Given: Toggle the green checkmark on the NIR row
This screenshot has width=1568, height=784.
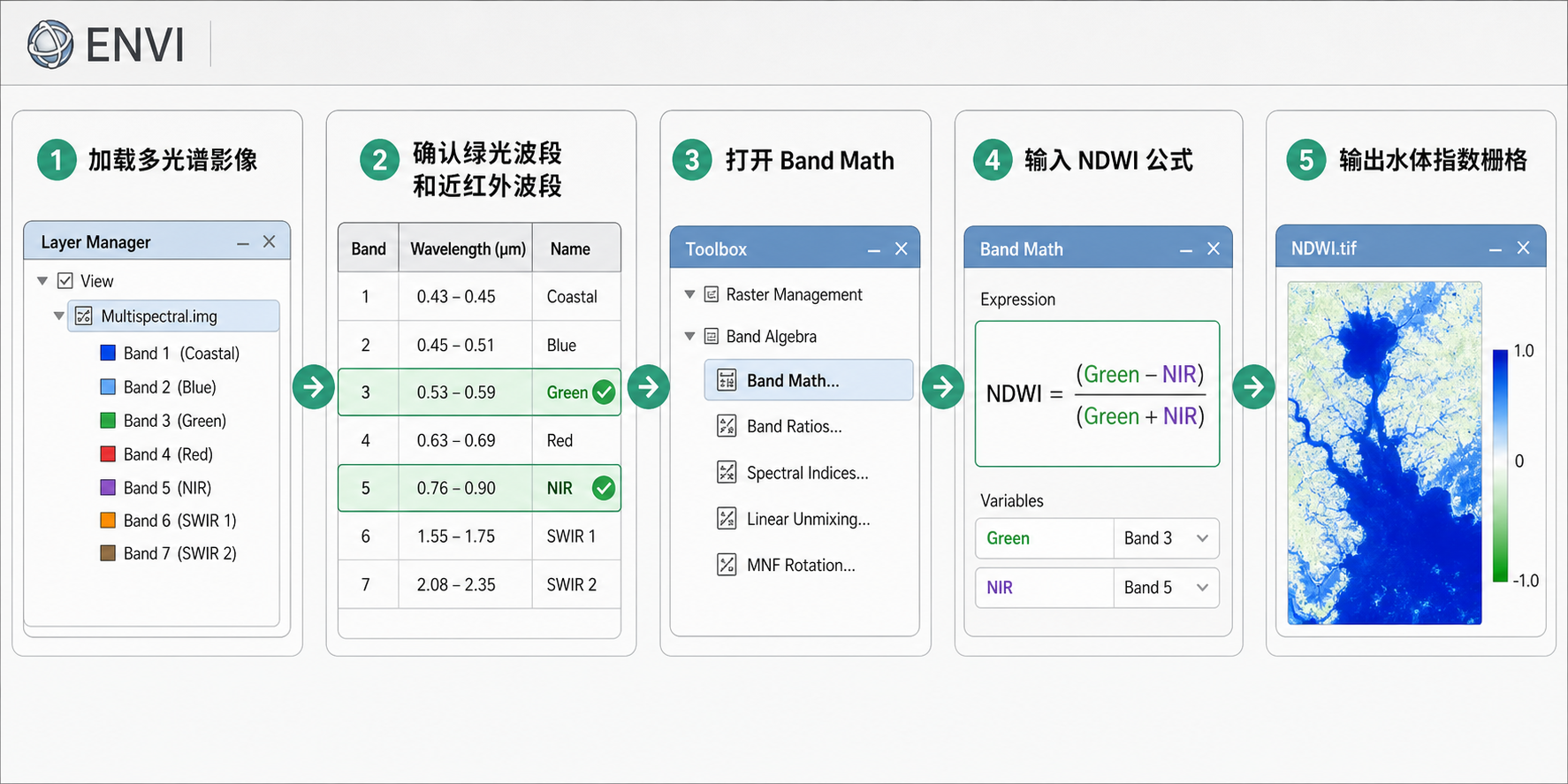Looking at the screenshot, I should point(604,488).
